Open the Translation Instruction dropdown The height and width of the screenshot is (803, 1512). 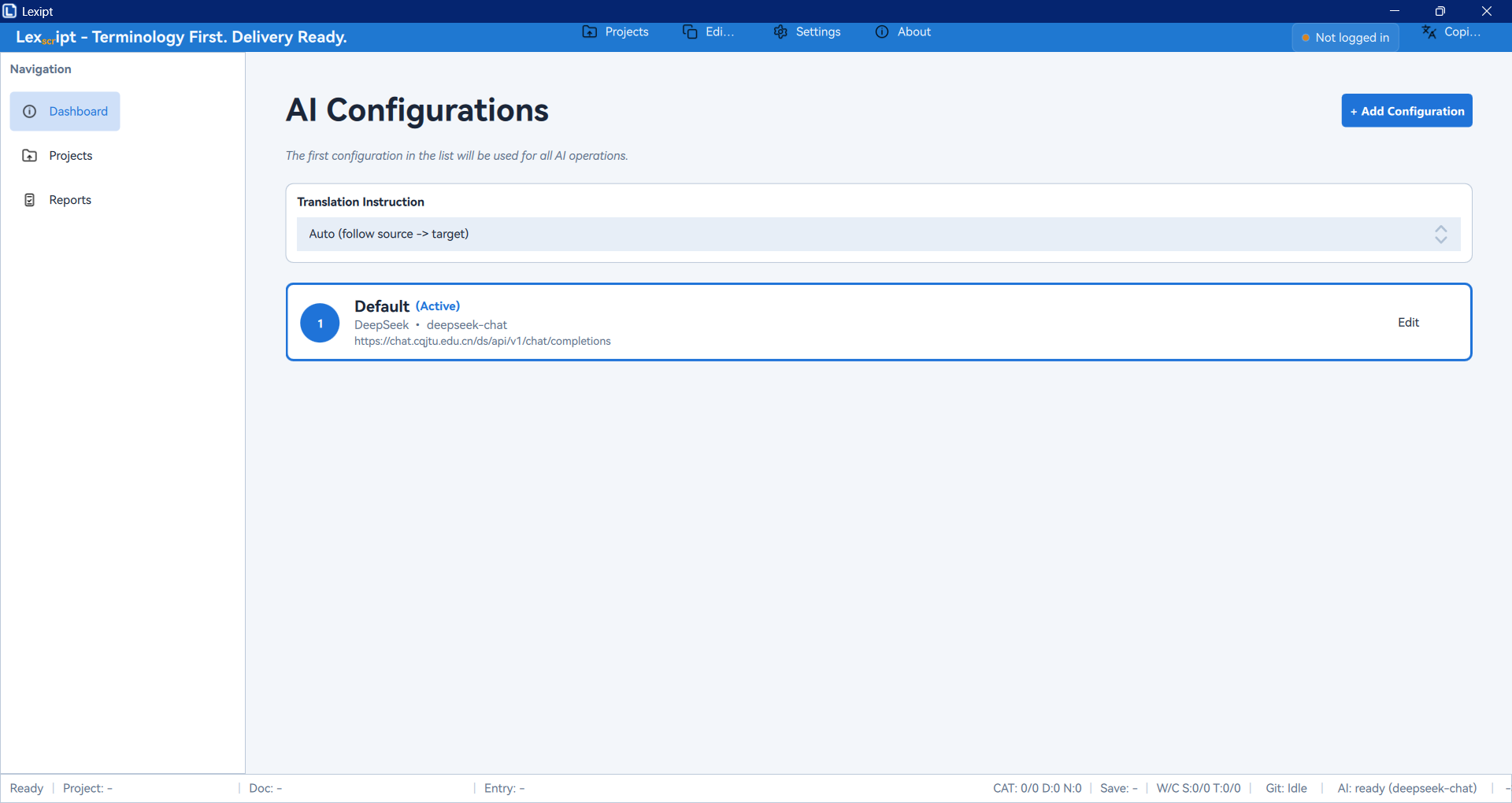(866, 235)
